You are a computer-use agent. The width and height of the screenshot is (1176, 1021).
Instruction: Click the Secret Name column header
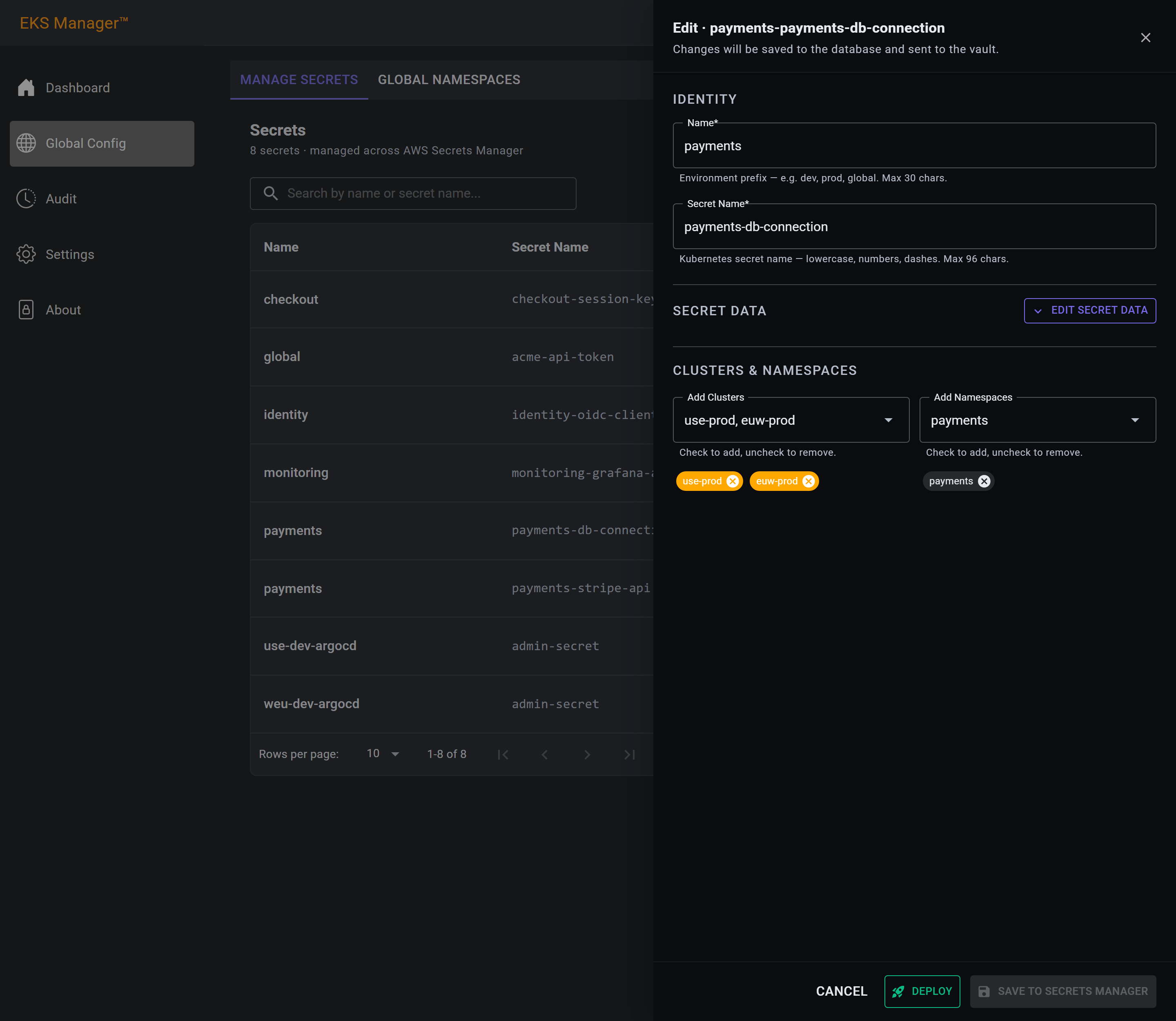point(550,247)
